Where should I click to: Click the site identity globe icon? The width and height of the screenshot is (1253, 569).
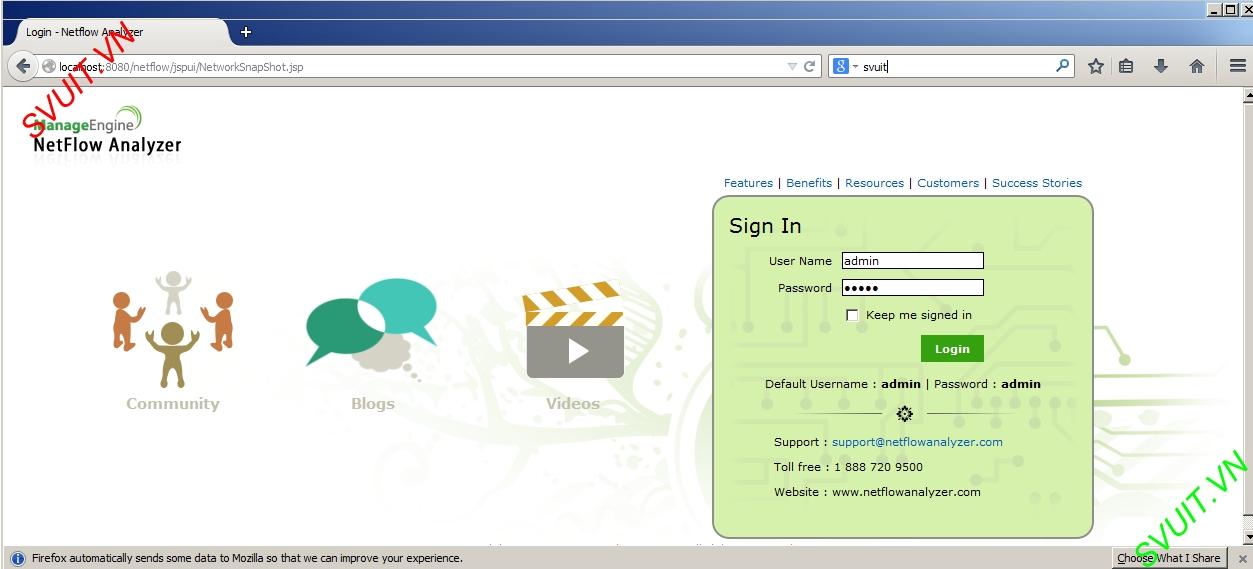(x=49, y=67)
